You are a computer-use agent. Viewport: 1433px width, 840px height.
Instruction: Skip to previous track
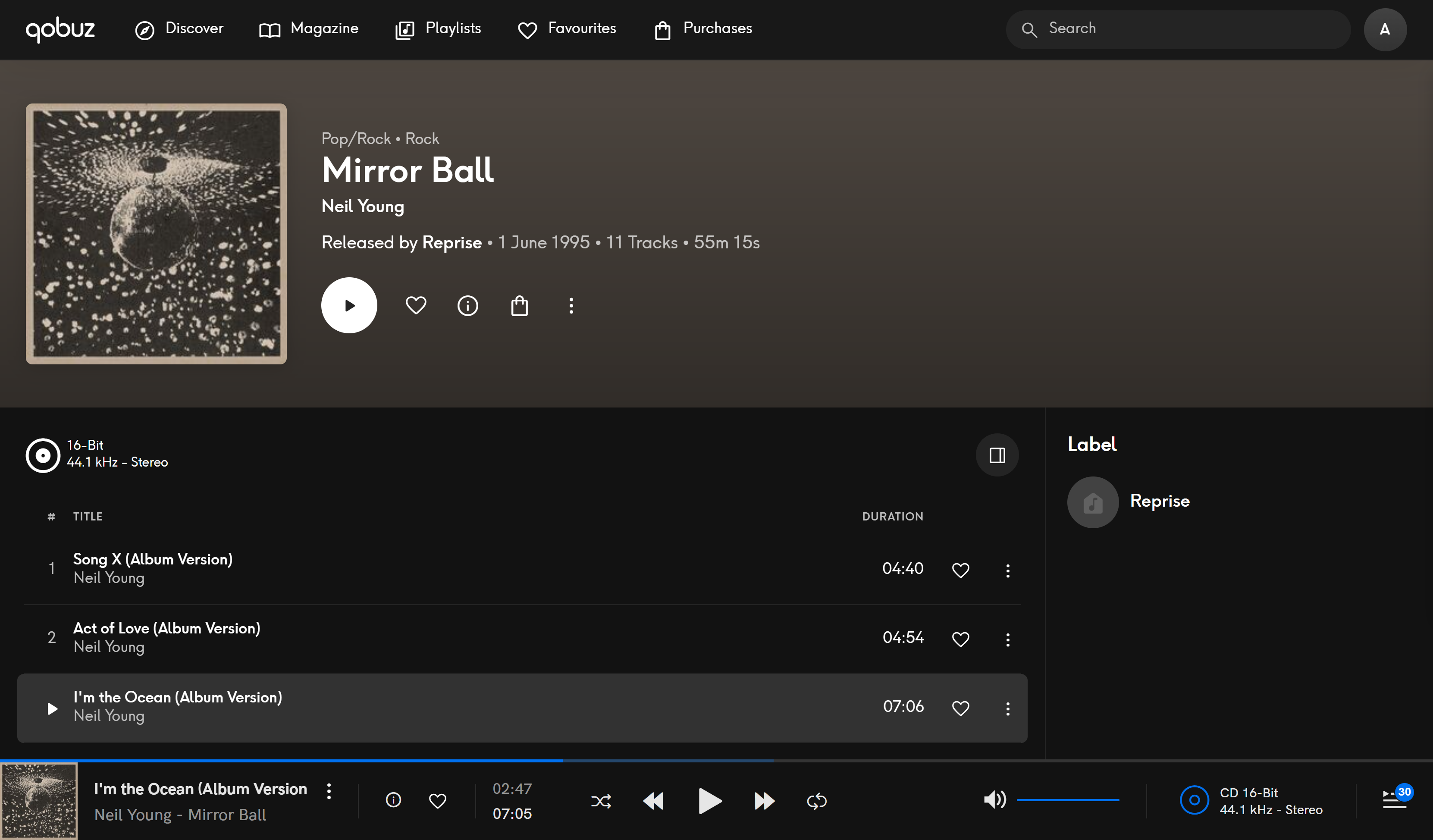(x=653, y=801)
